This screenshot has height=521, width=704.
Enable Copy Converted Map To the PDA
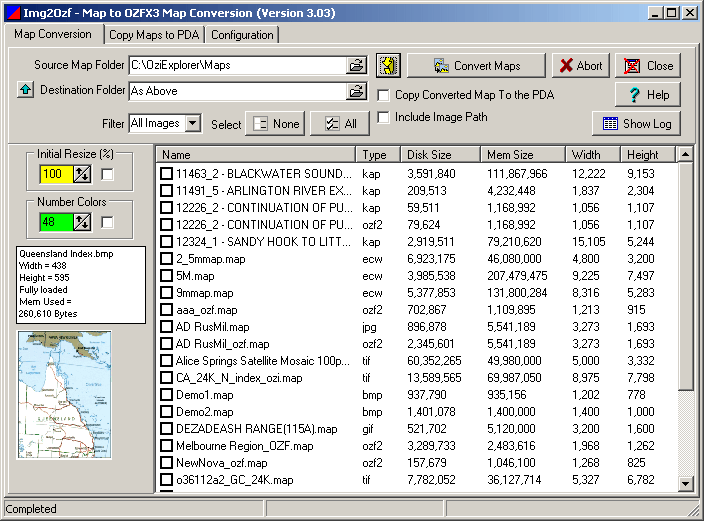point(383,95)
